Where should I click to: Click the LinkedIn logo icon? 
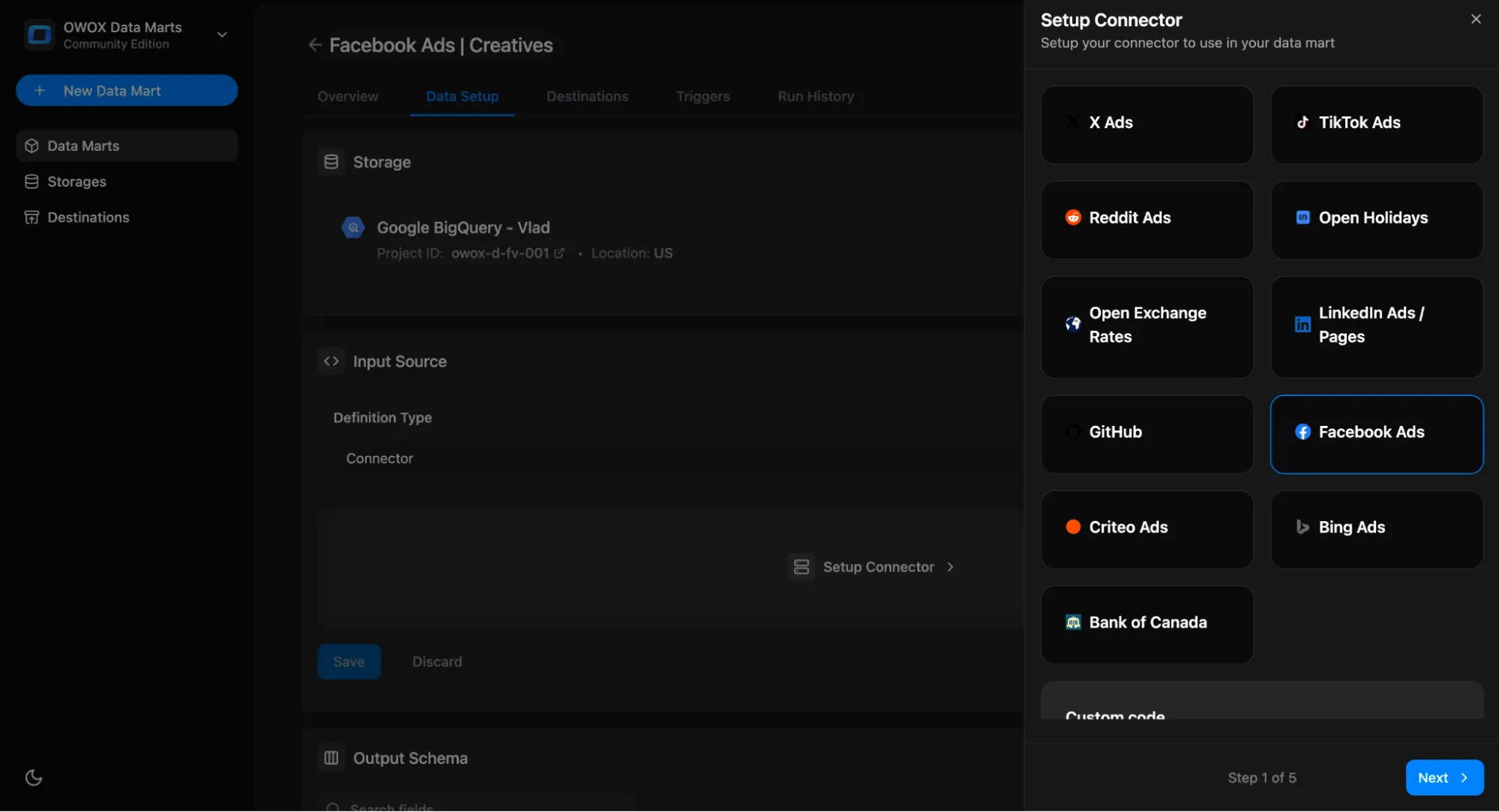click(x=1303, y=324)
